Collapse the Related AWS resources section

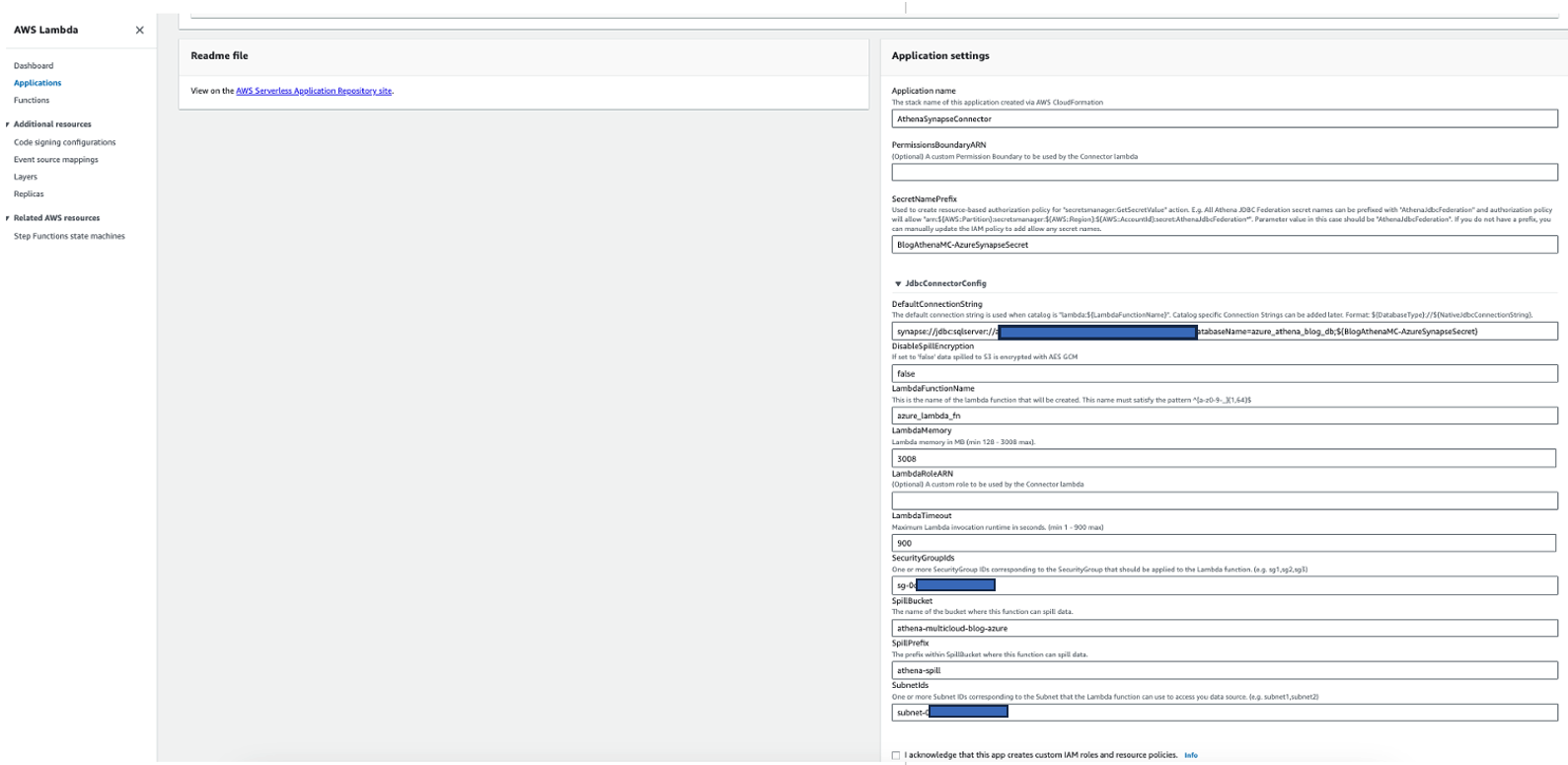coord(8,218)
